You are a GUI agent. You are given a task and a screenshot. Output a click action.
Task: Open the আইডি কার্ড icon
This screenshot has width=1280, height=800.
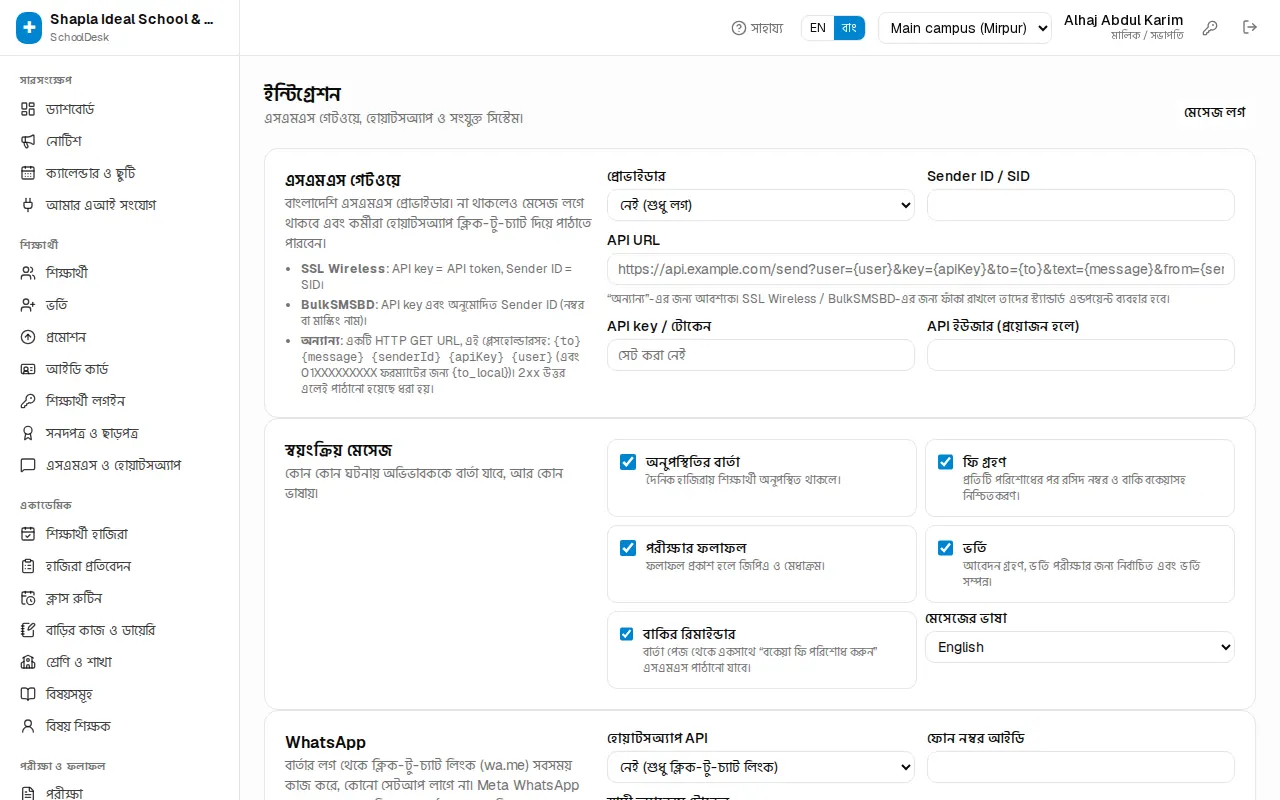pyautogui.click(x=28, y=369)
